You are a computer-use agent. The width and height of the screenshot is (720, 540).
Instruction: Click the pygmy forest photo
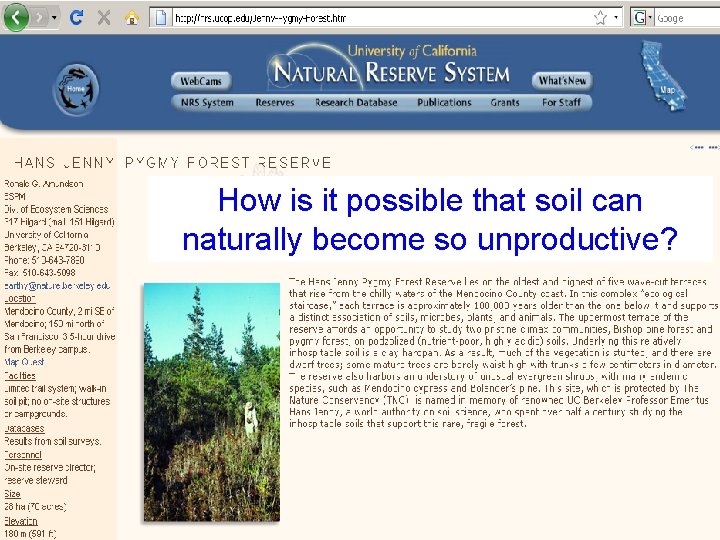pyautogui.click(x=212, y=402)
